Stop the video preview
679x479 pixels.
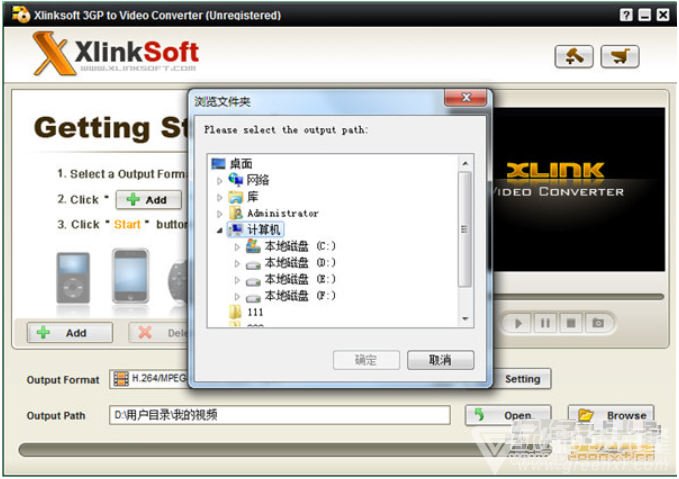(x=571, y=323)
